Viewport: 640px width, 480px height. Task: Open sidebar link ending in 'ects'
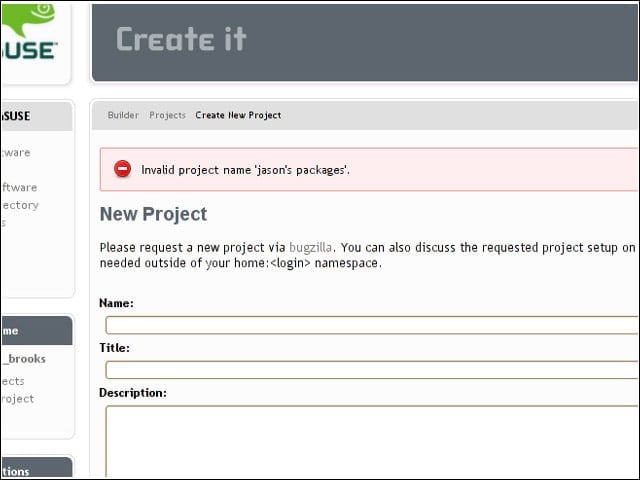13,381
